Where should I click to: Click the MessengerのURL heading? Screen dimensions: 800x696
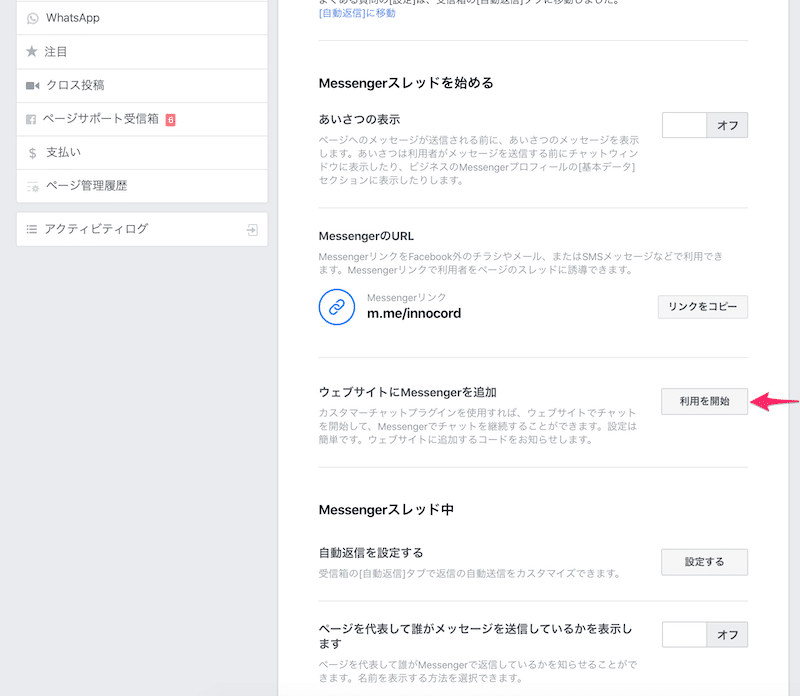(x=366, y=236)
